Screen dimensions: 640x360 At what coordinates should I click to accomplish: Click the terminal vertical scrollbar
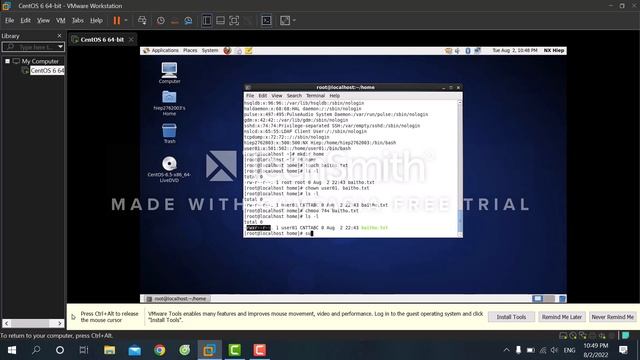[460, 168]
